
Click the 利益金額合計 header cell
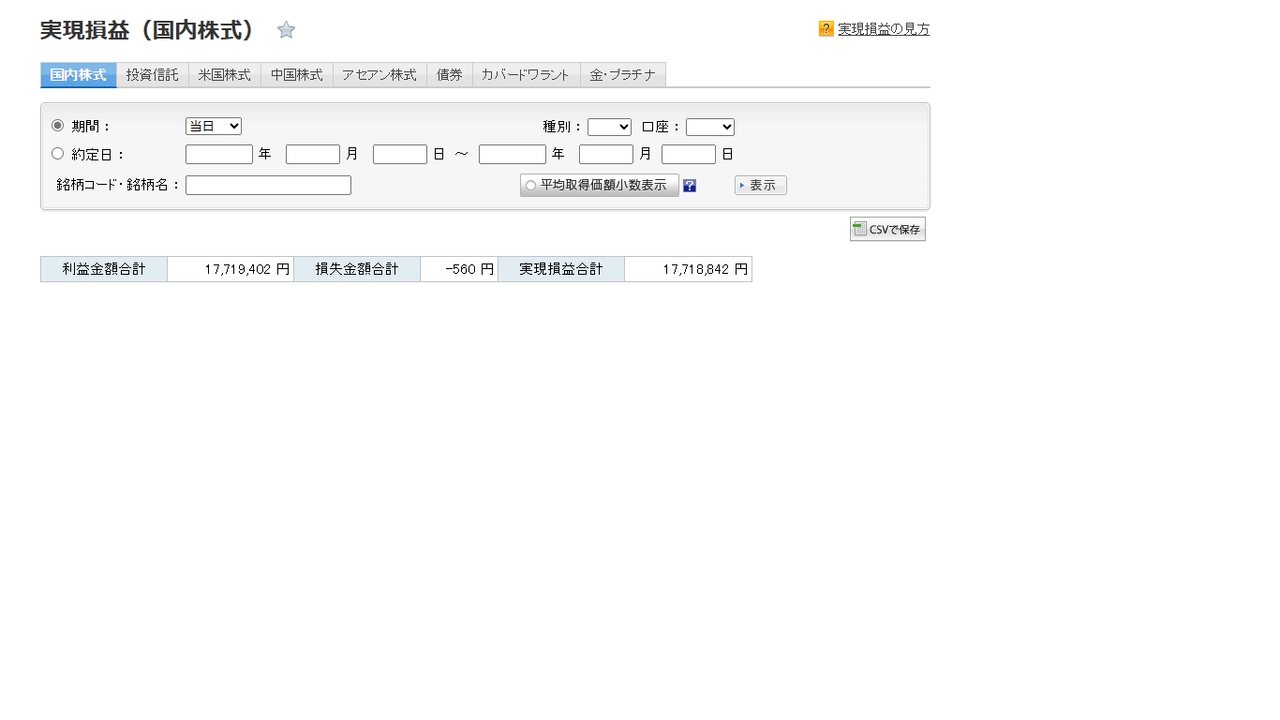tap(104, 269)
